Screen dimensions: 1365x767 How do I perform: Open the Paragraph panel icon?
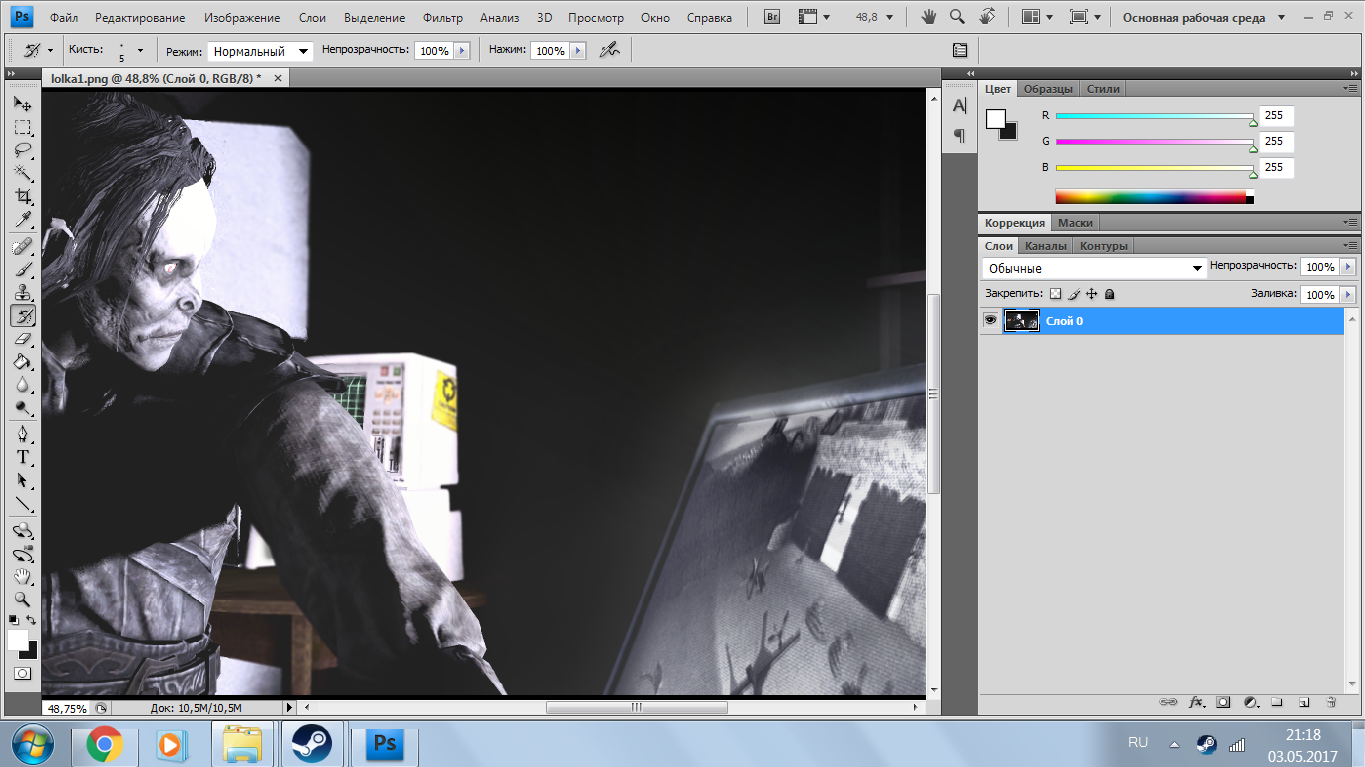959,135
